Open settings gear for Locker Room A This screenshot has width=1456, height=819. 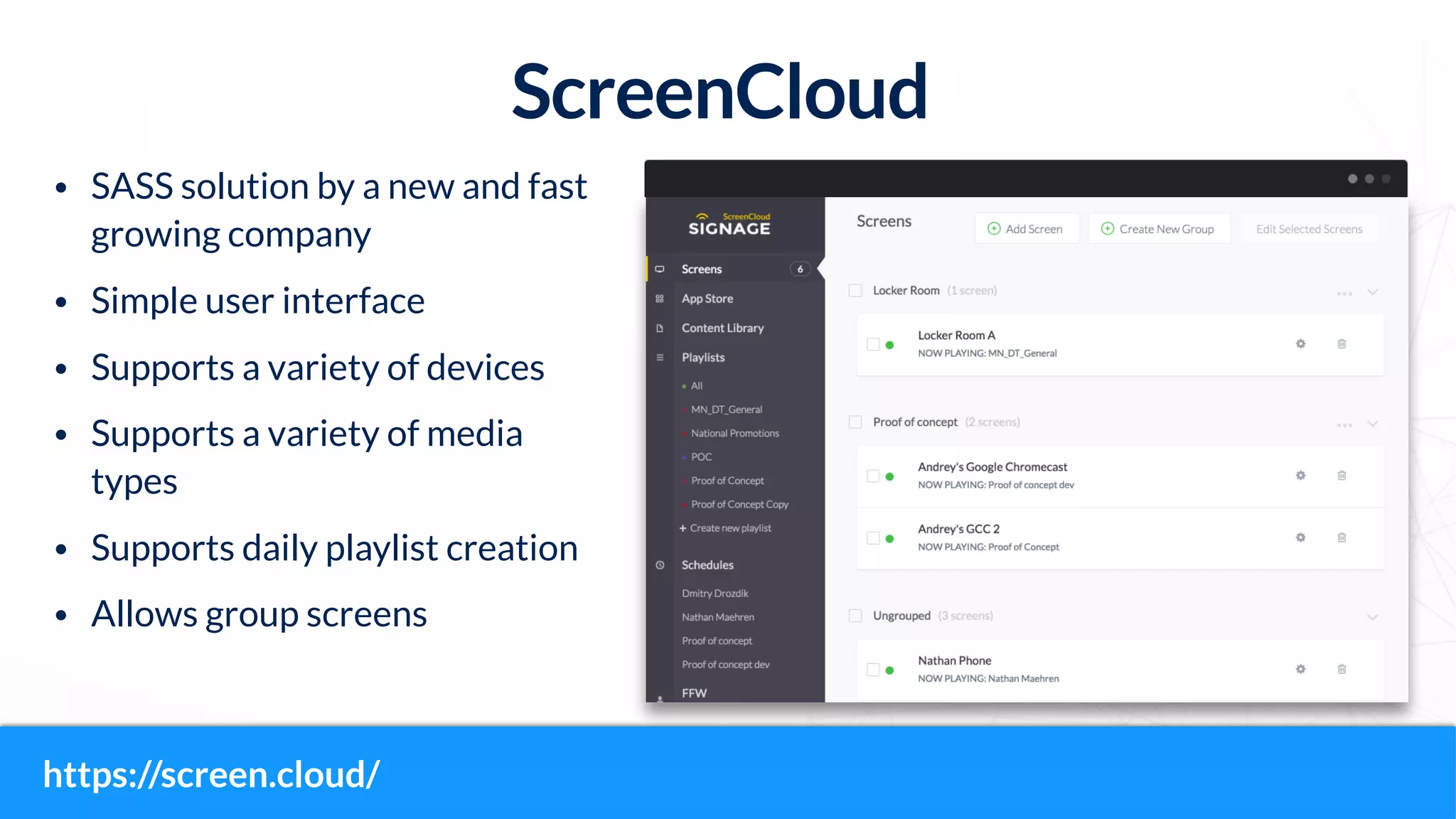click(x=1300, y=344)
